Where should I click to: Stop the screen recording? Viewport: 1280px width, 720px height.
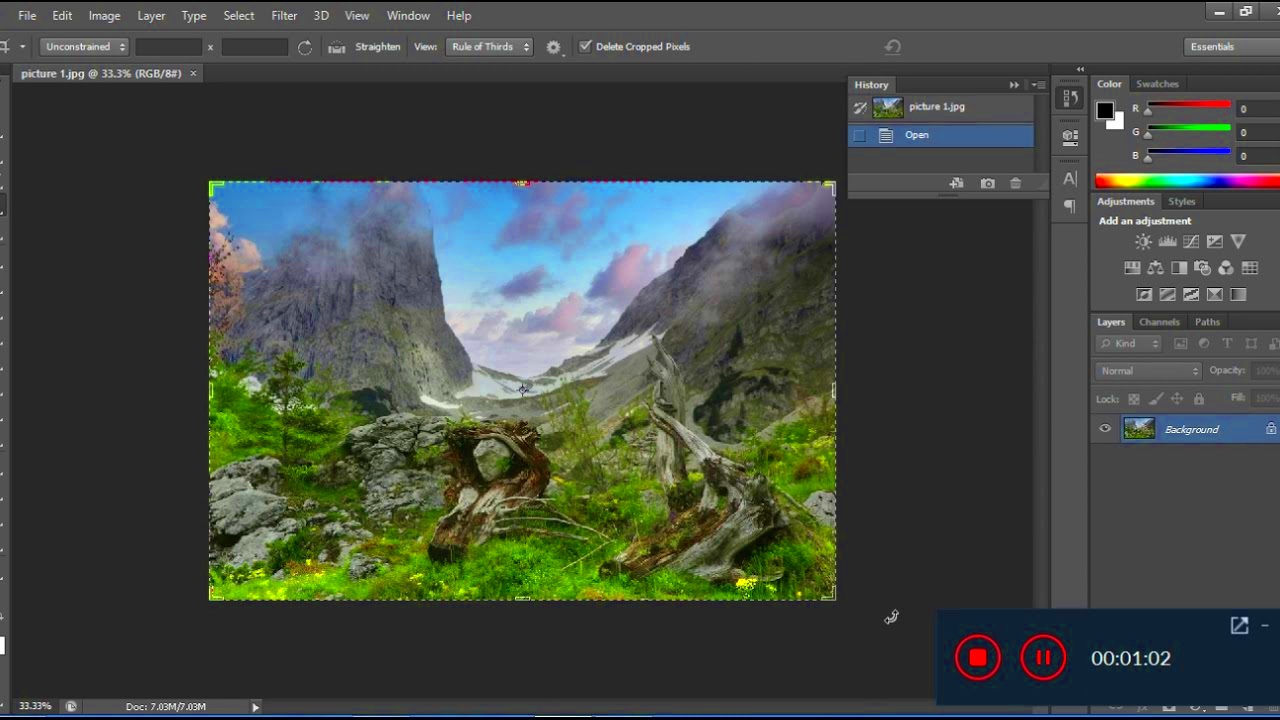click(x=977, y=658)
